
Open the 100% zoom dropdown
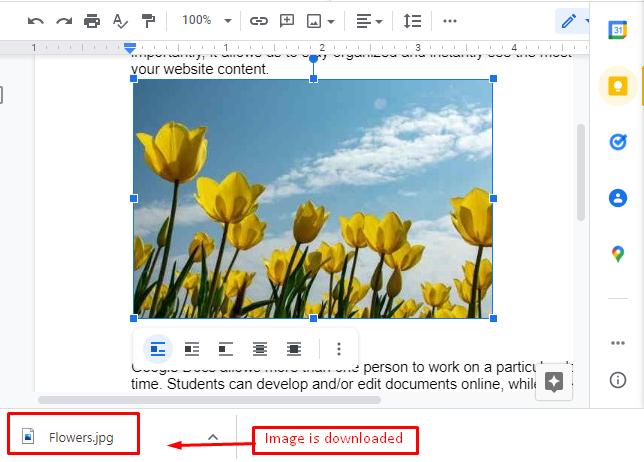tap(207, 20)
